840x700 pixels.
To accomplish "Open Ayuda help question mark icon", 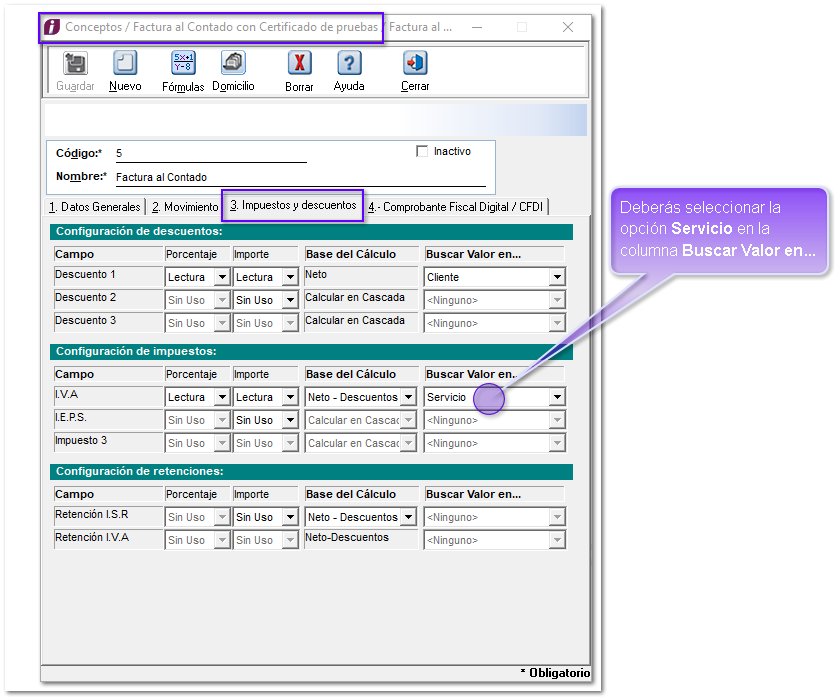I will click(x=348, y=64).
